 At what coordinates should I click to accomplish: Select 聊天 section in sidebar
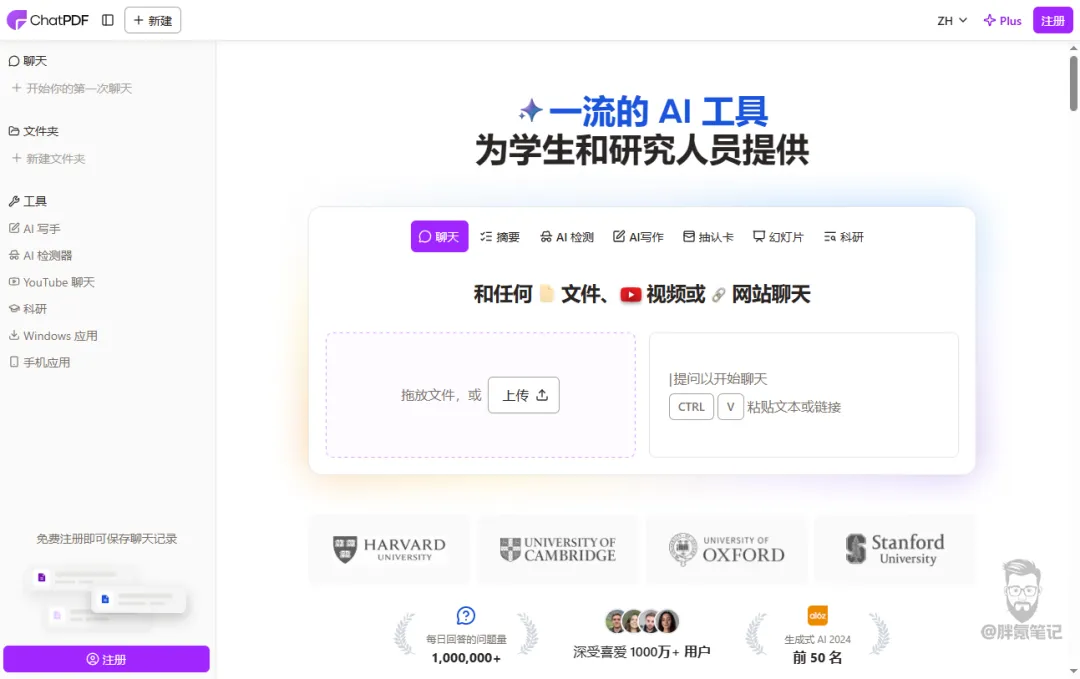(28, 61)
